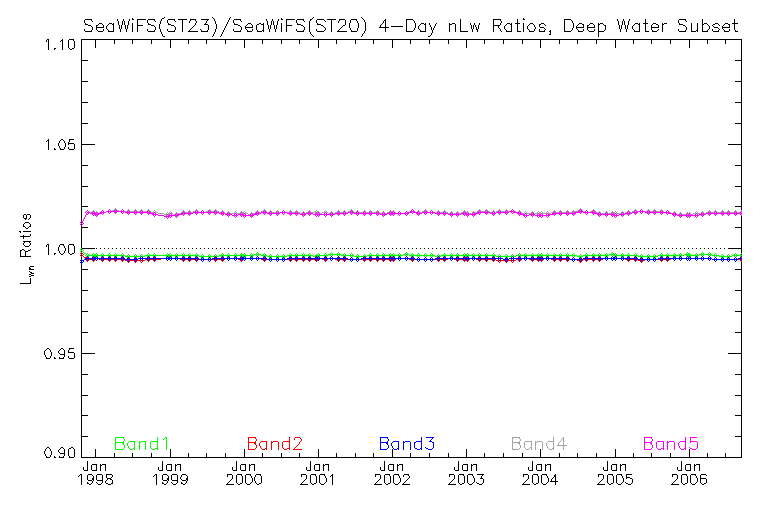Select the magenta Band5 legend label

click(x=671, y=444)
